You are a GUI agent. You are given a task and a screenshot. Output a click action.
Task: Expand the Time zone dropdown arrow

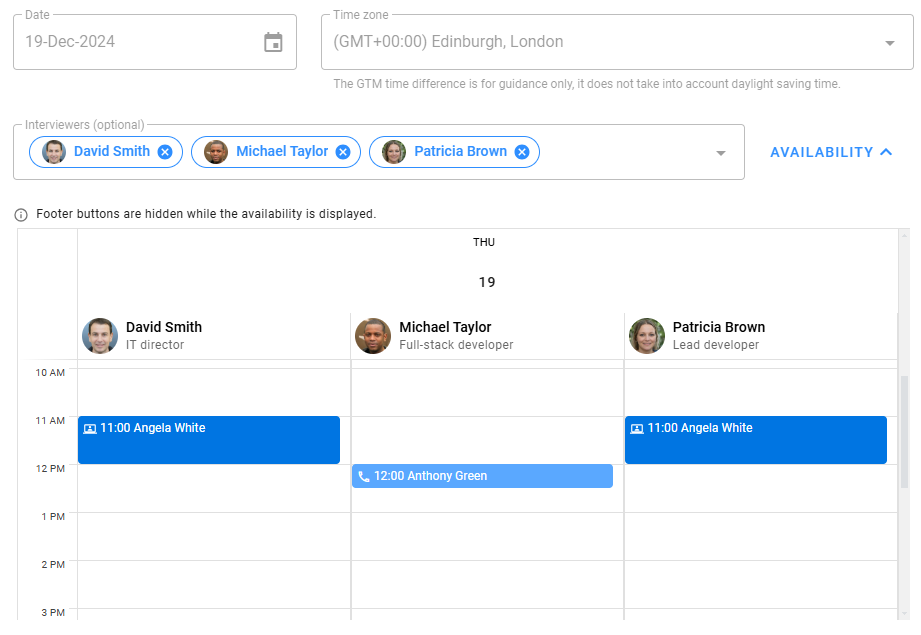pos(889,43)
